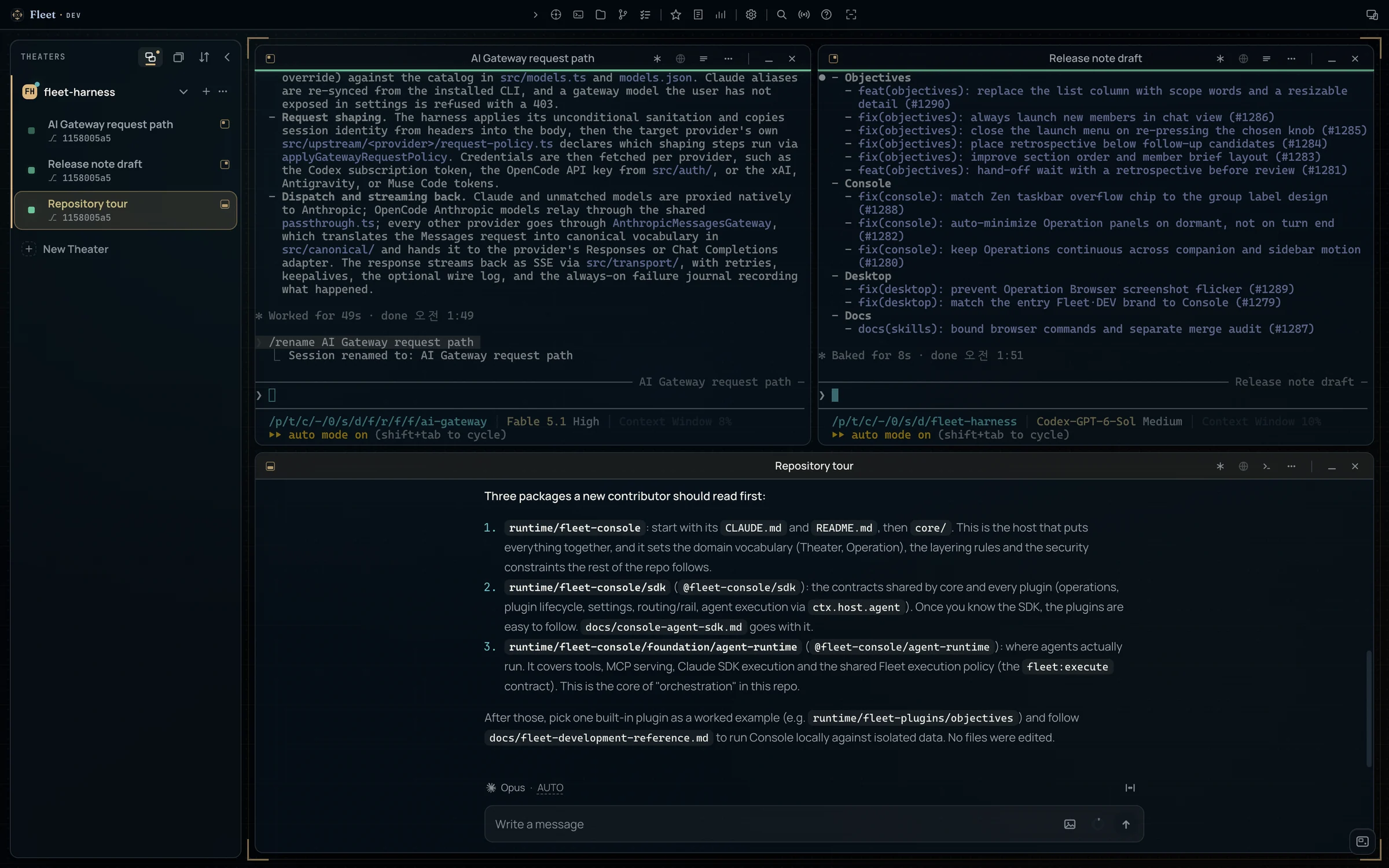
Task: Click the broadcast signal icon in top toolbar
Action: pyautogui.click(x=804, y=15)
